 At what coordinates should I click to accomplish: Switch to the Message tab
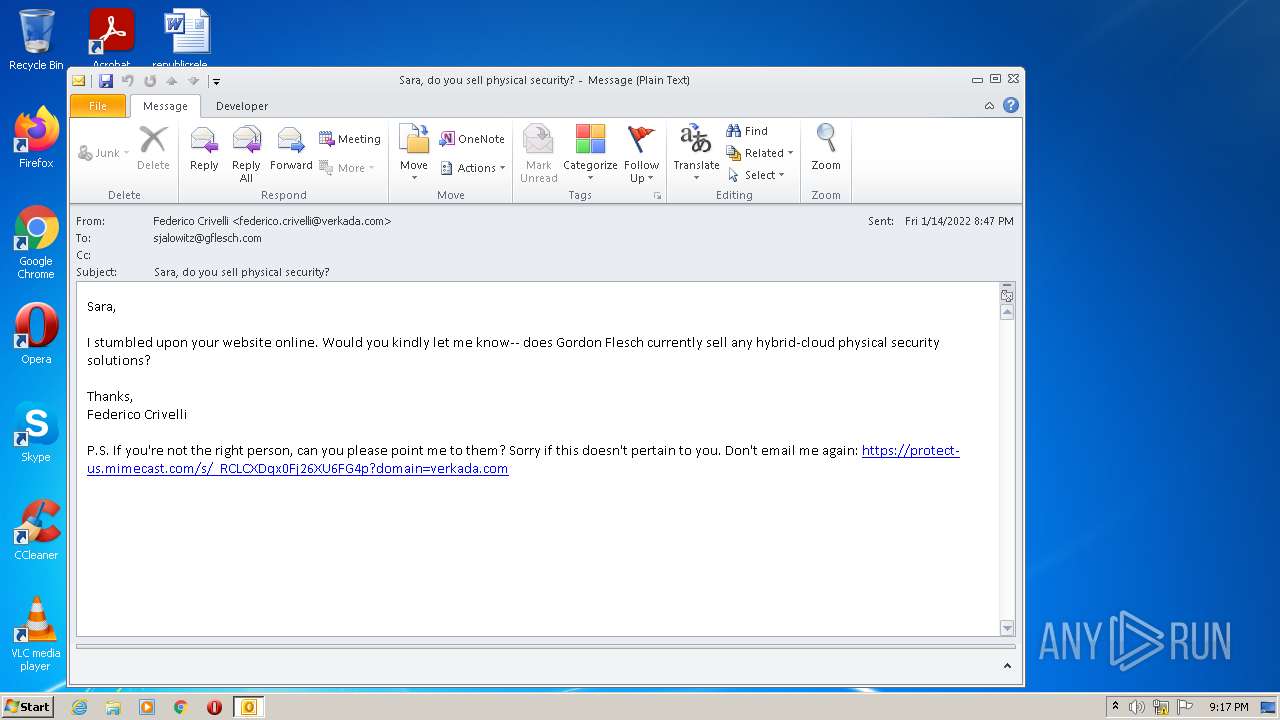165,106
